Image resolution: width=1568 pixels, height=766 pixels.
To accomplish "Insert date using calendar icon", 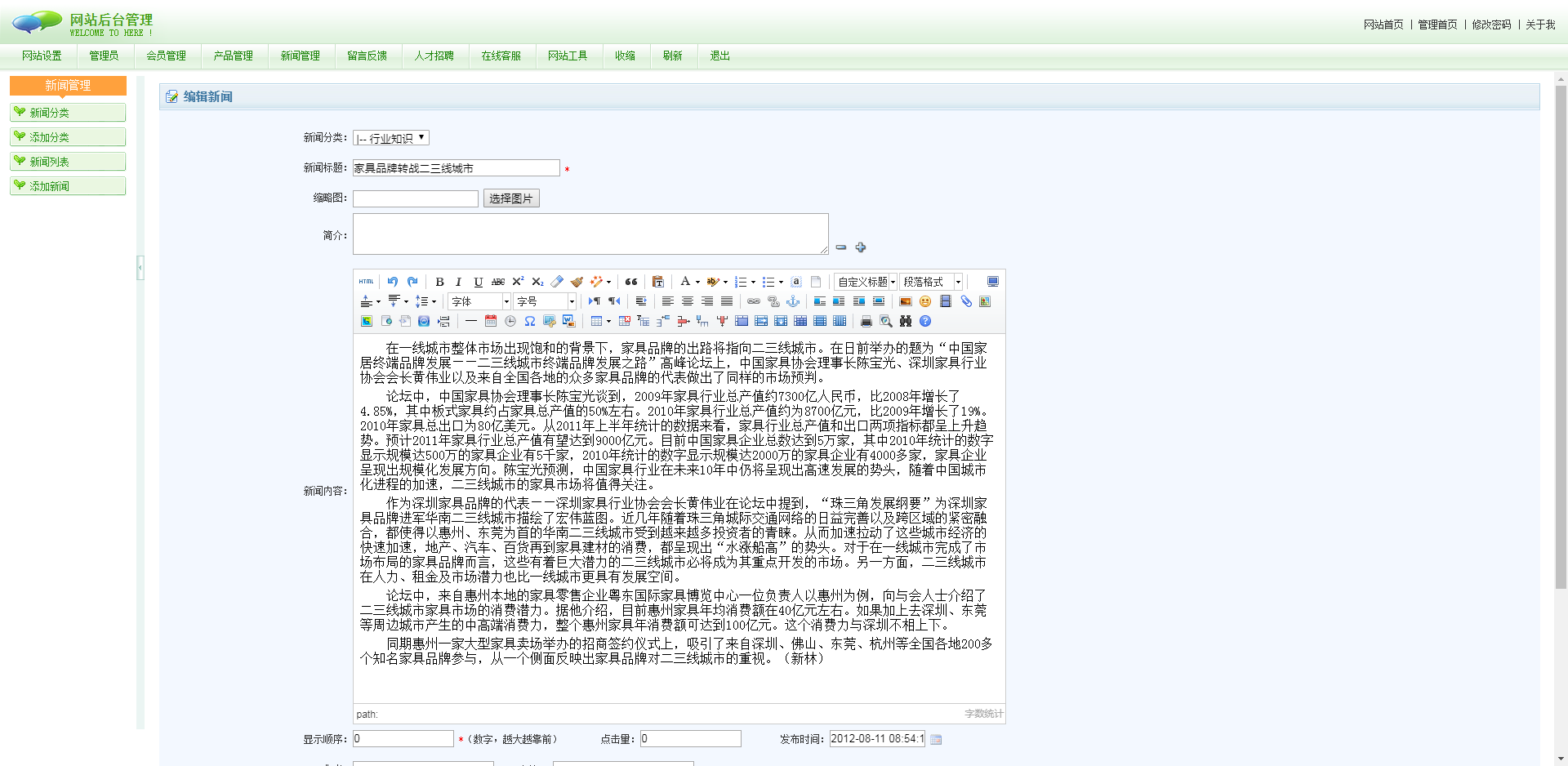I will [491, 321].
